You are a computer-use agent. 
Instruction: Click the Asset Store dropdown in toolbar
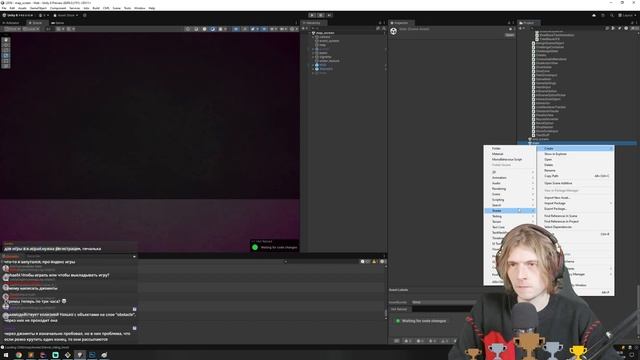66,16
